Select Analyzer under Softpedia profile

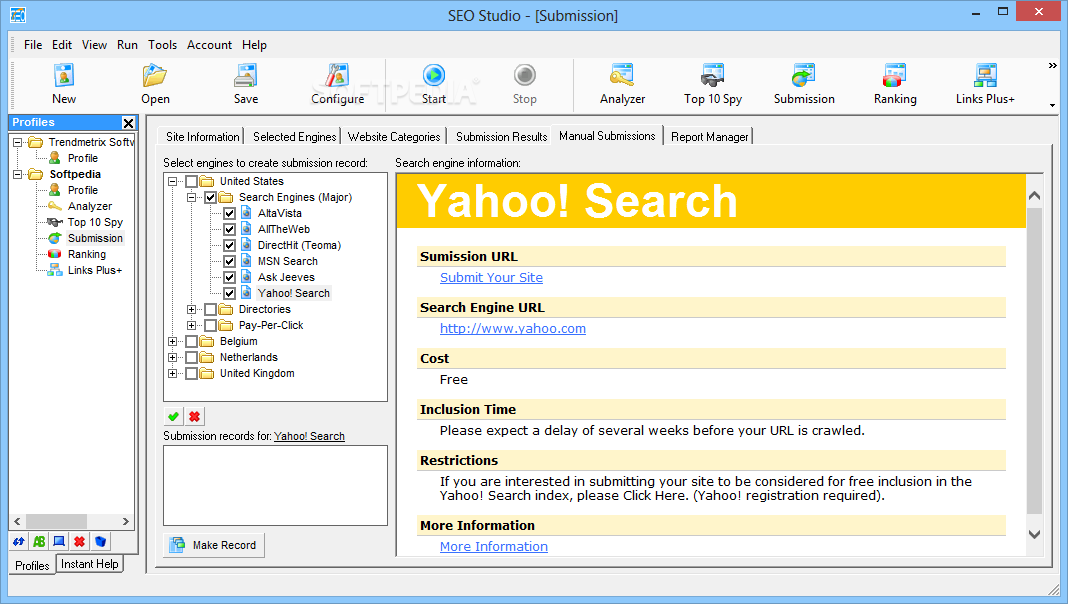[x=89, y=206]
